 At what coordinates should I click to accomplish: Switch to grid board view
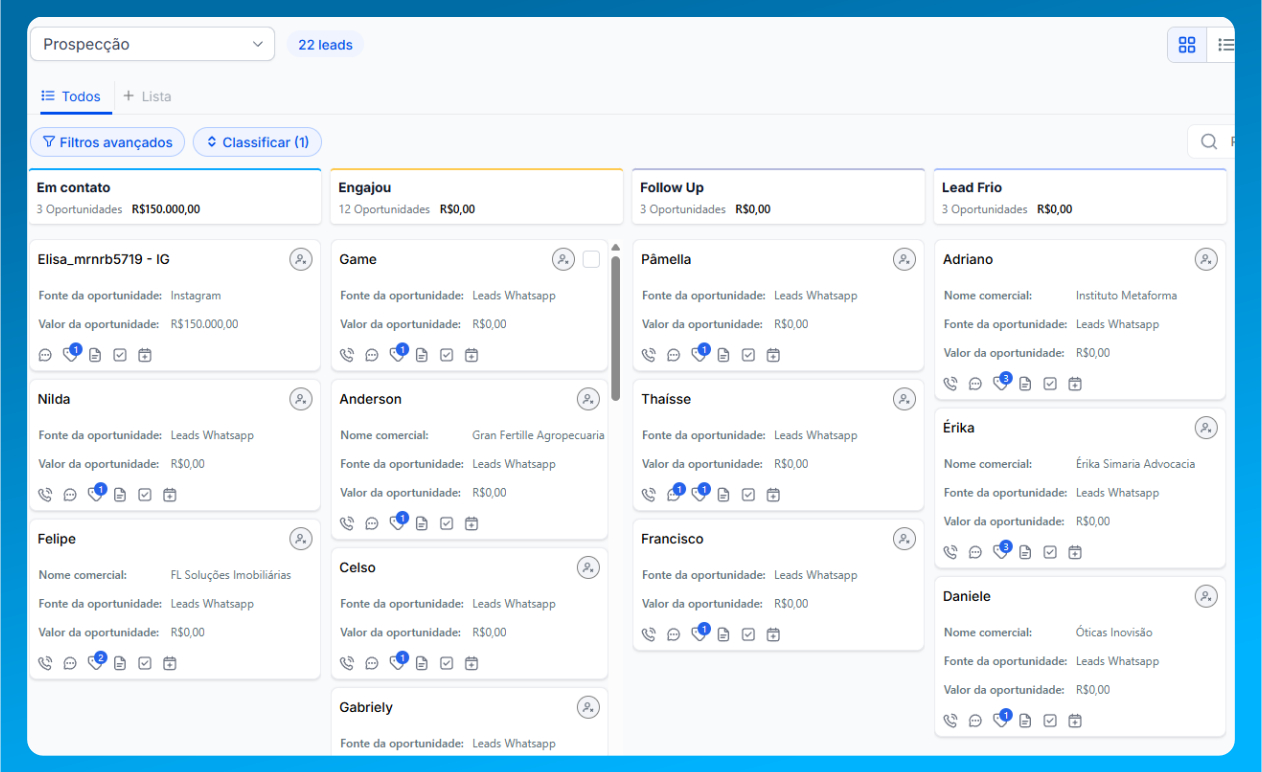(1187, 45)
